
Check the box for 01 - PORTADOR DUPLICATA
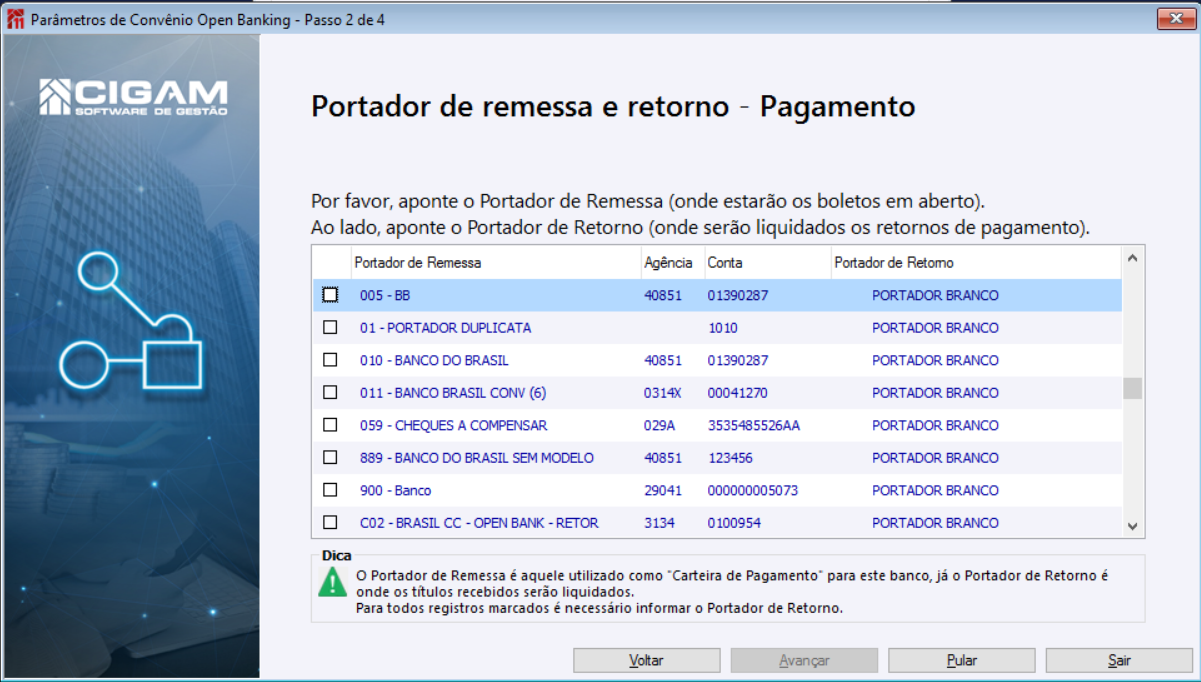click(330, 328)
